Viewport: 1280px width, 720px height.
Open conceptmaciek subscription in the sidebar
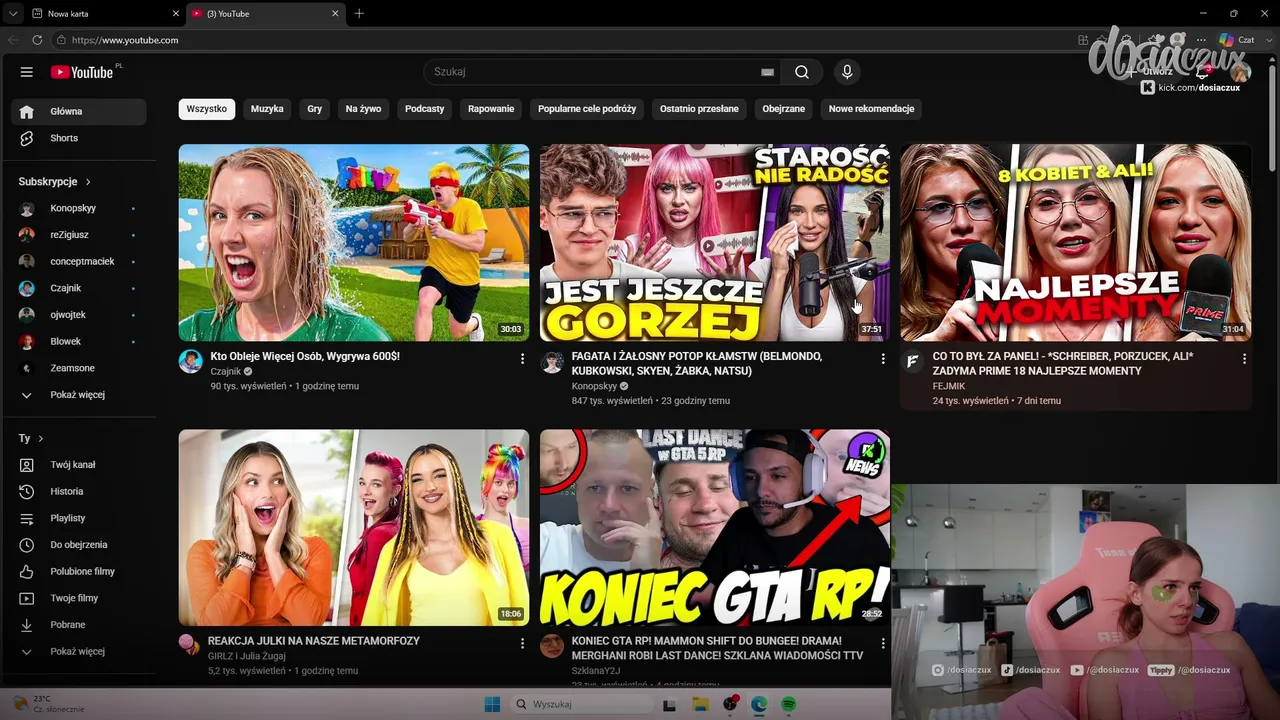[x=78, y=262]
